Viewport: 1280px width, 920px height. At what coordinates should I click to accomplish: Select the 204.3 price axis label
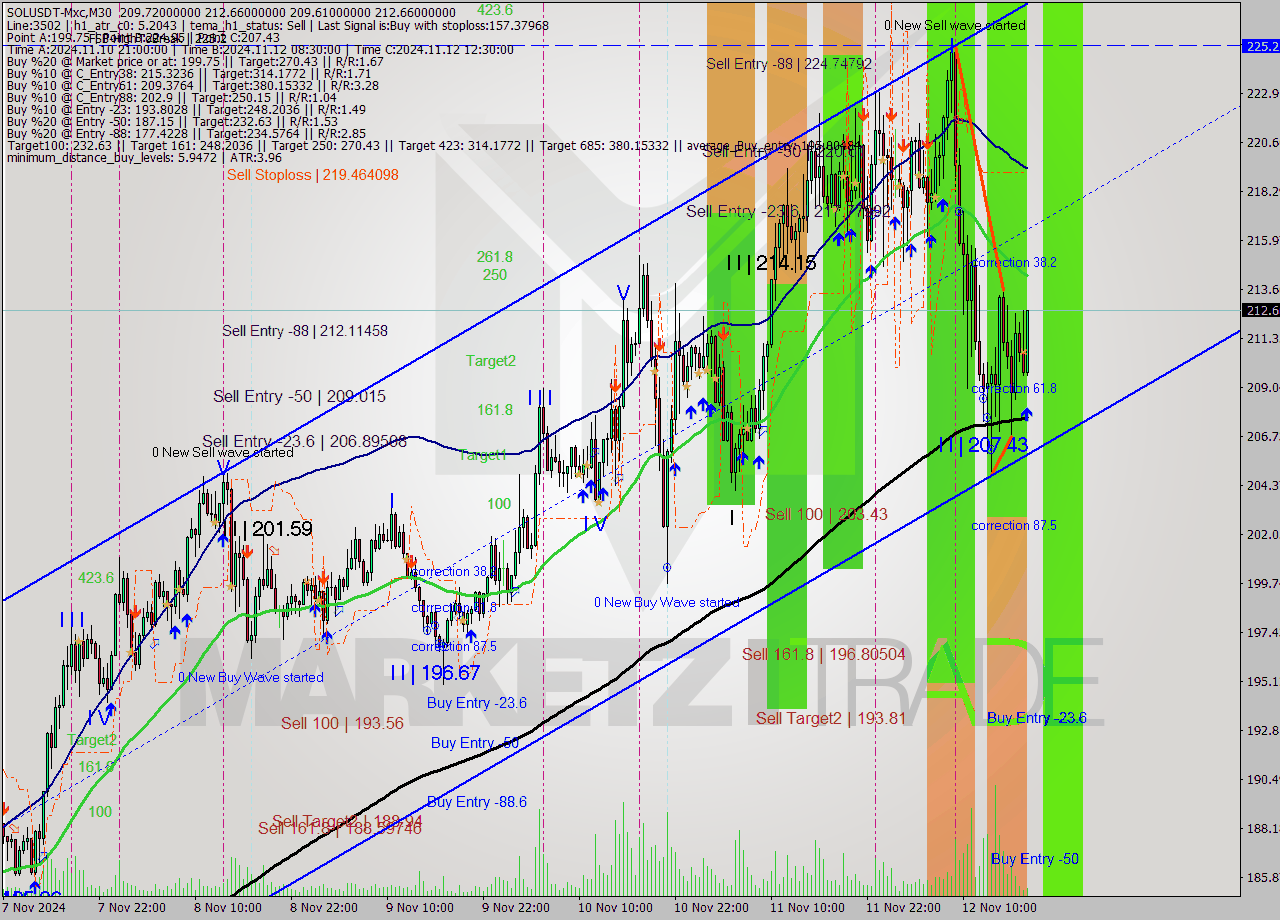[1262, 486]
